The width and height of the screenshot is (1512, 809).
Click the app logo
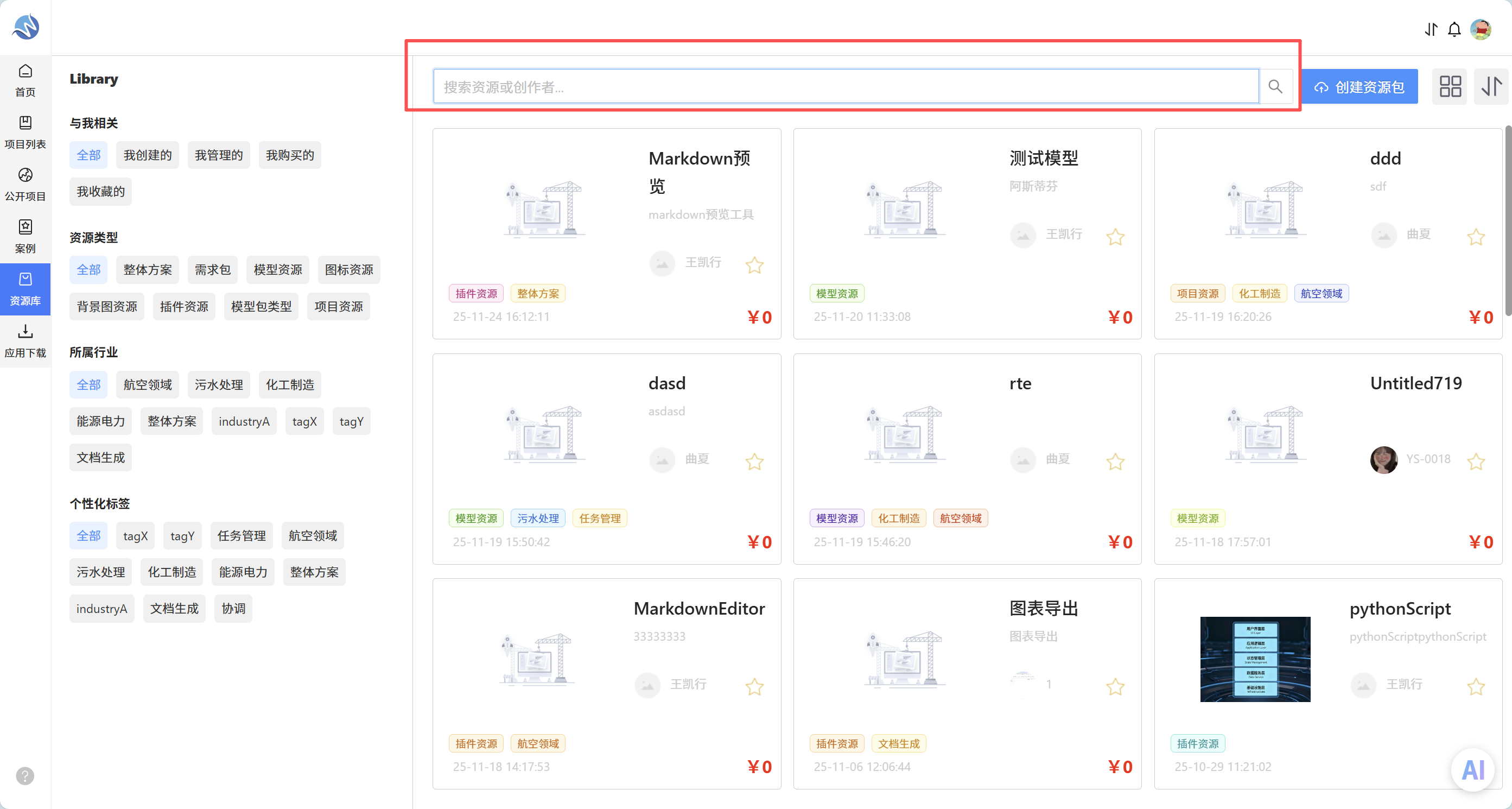(x=26, y=27)
